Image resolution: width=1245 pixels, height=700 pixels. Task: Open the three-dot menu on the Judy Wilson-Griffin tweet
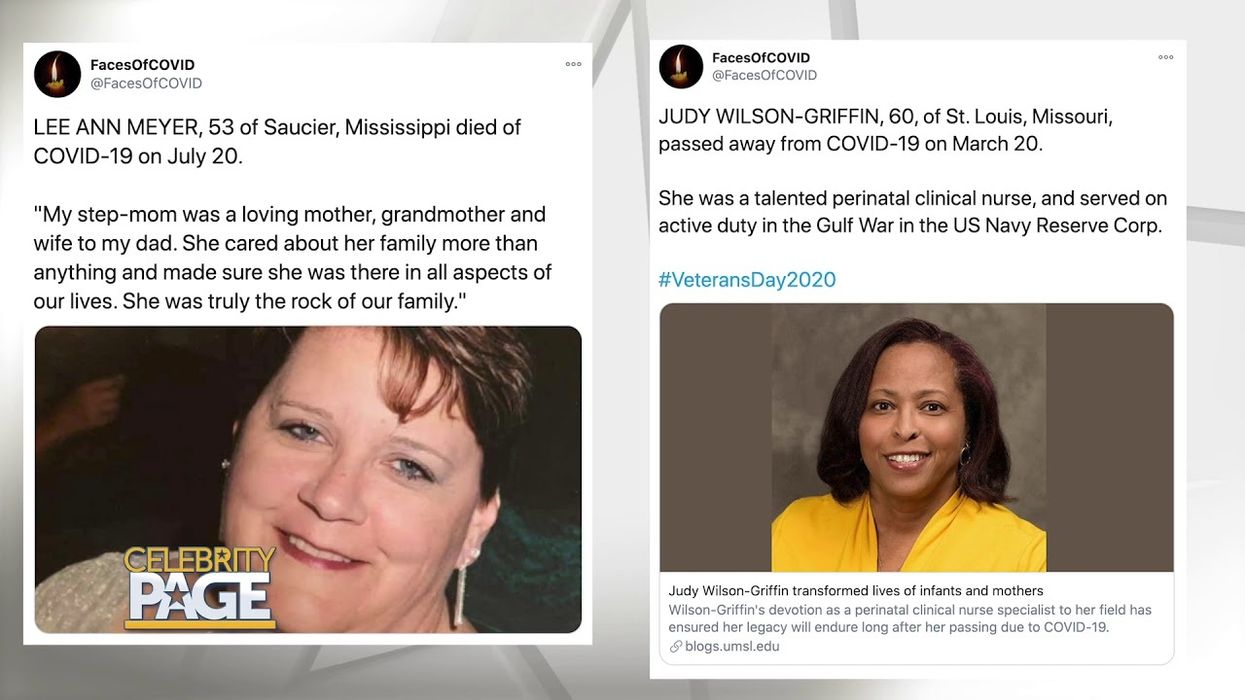click(x=1165, y=57)
